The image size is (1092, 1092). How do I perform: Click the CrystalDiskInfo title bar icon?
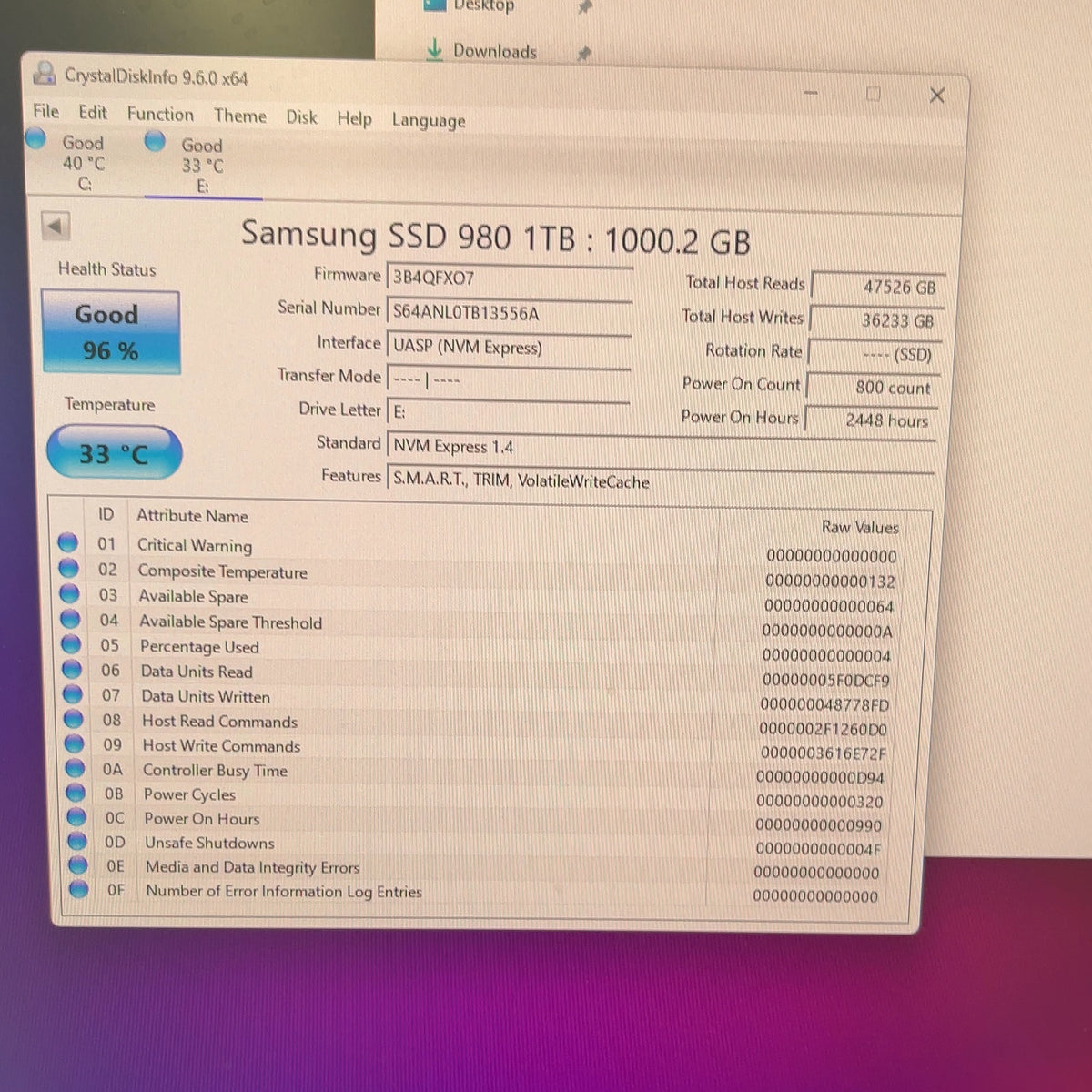point(44,74)
